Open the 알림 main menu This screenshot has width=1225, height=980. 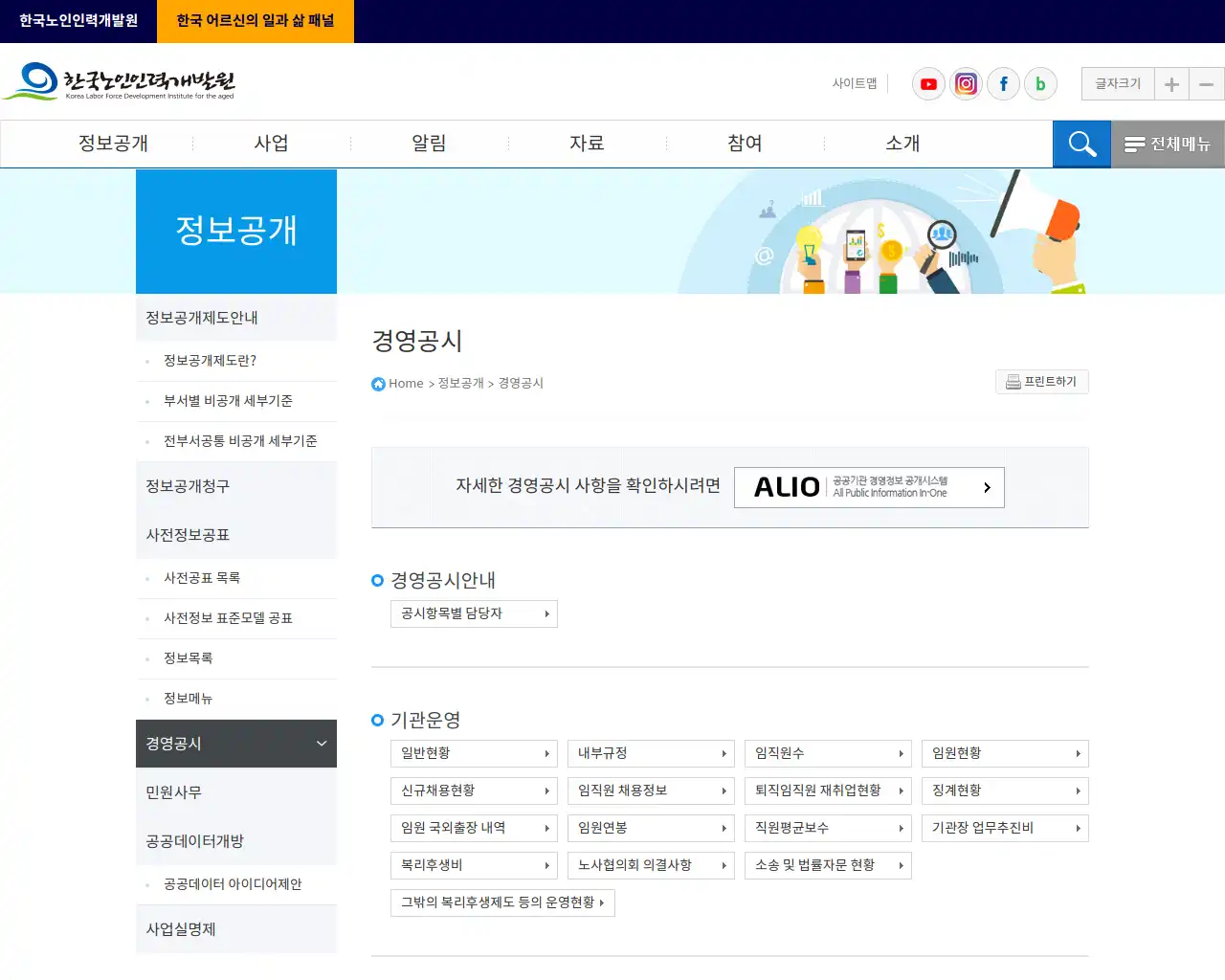pyautogui.click(x=429, y=144)
